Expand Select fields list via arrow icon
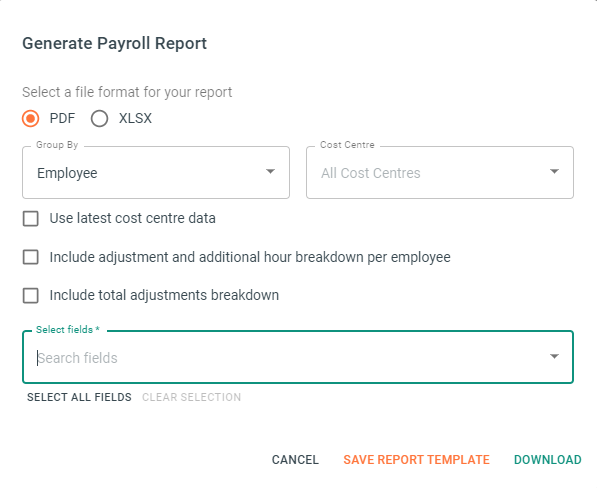The width and height of the screenshot is (597, 488). (554, 357)
